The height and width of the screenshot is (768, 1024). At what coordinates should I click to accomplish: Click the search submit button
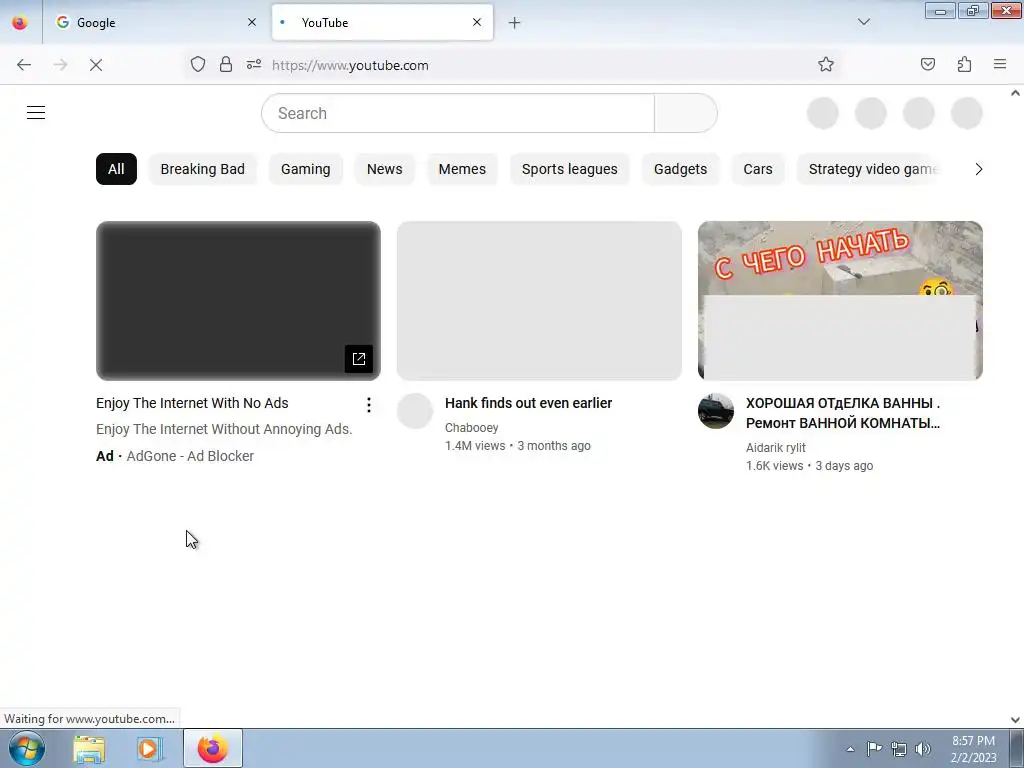686,113
